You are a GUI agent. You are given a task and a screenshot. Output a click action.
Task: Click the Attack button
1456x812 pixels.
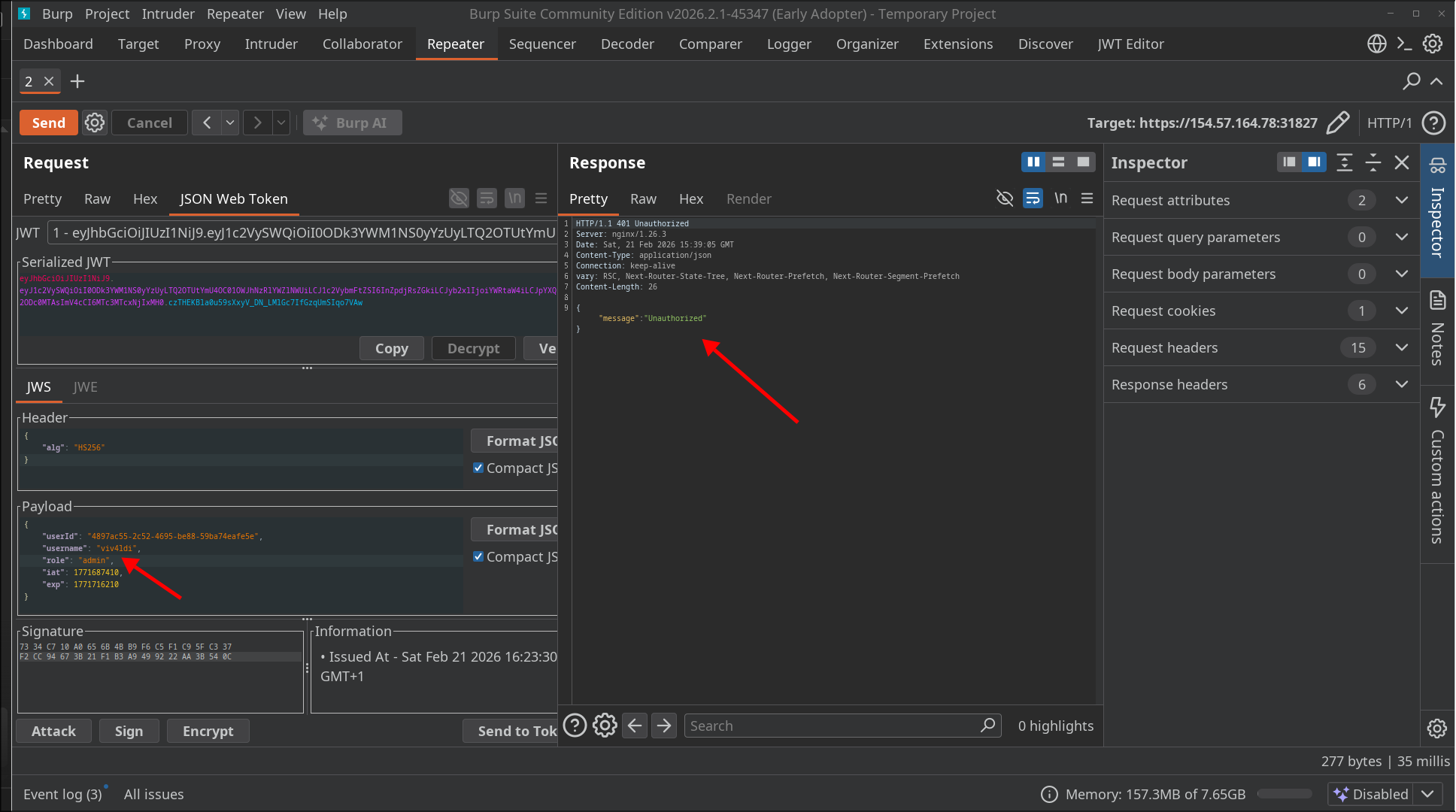pos(53,731)
